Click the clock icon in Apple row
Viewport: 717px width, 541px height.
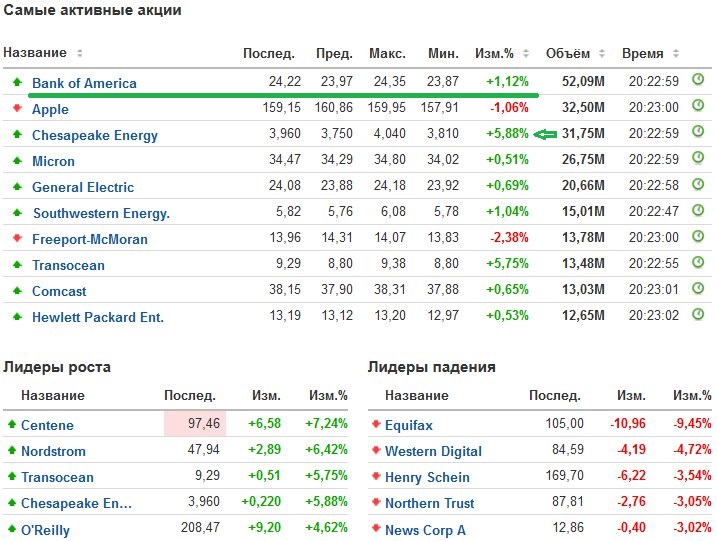coord(698,107)
